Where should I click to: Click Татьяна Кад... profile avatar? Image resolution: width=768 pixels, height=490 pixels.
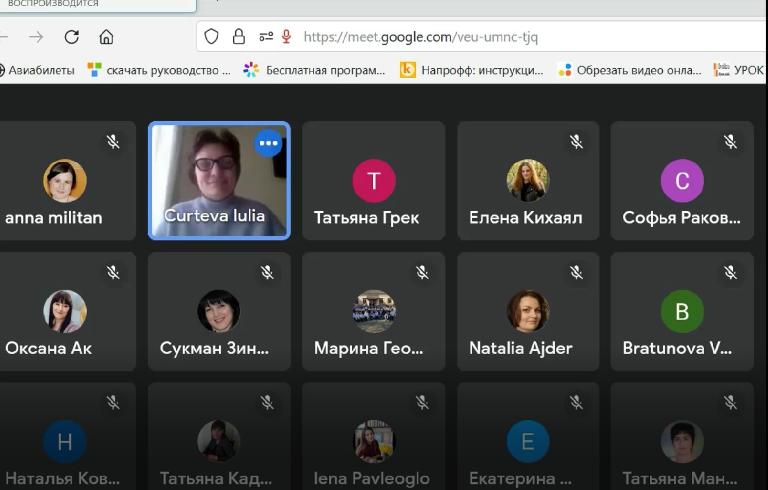[x=219, y=441]
